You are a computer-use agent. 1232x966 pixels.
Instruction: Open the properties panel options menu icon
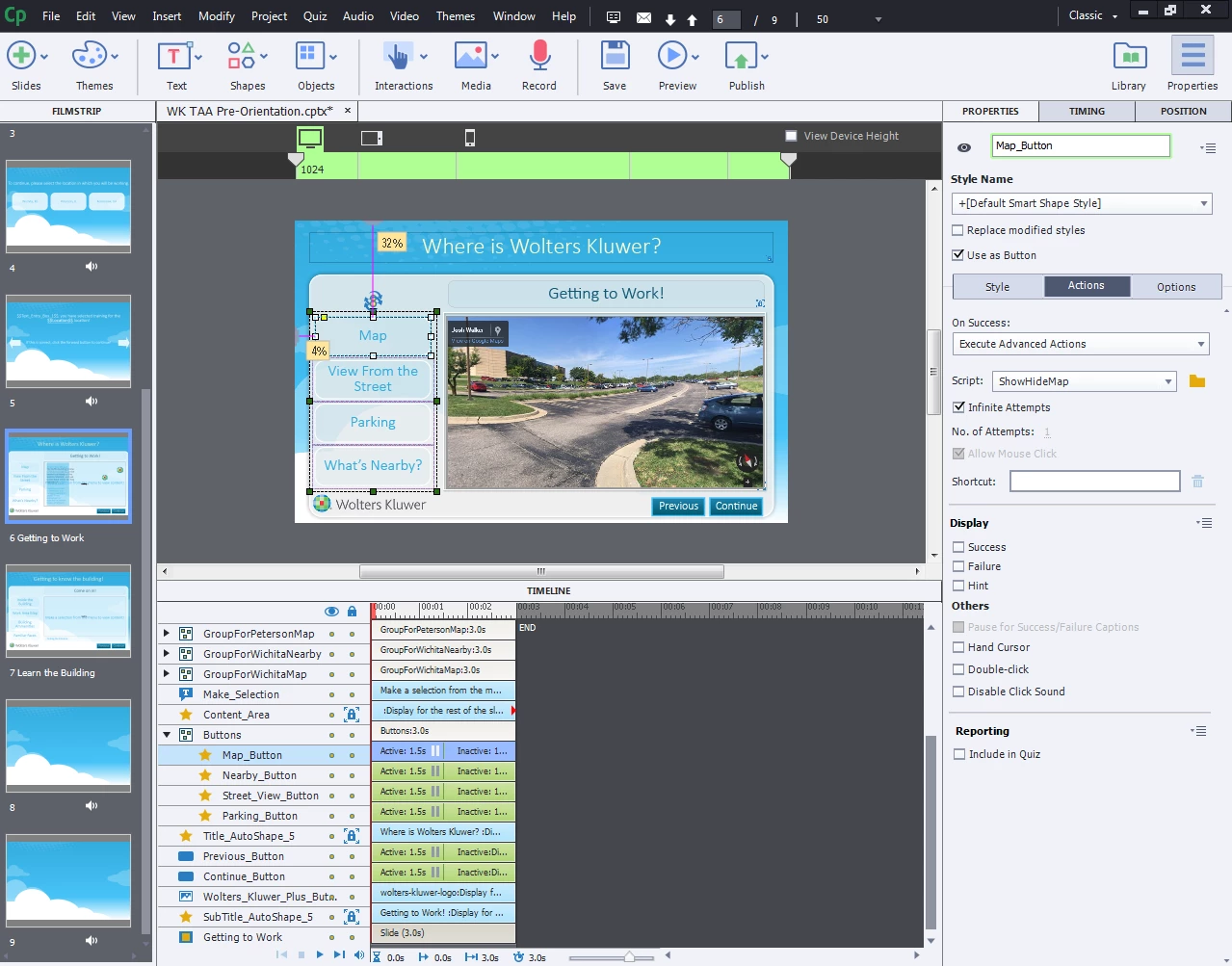pyautogui.click(x=1207, y=147)
